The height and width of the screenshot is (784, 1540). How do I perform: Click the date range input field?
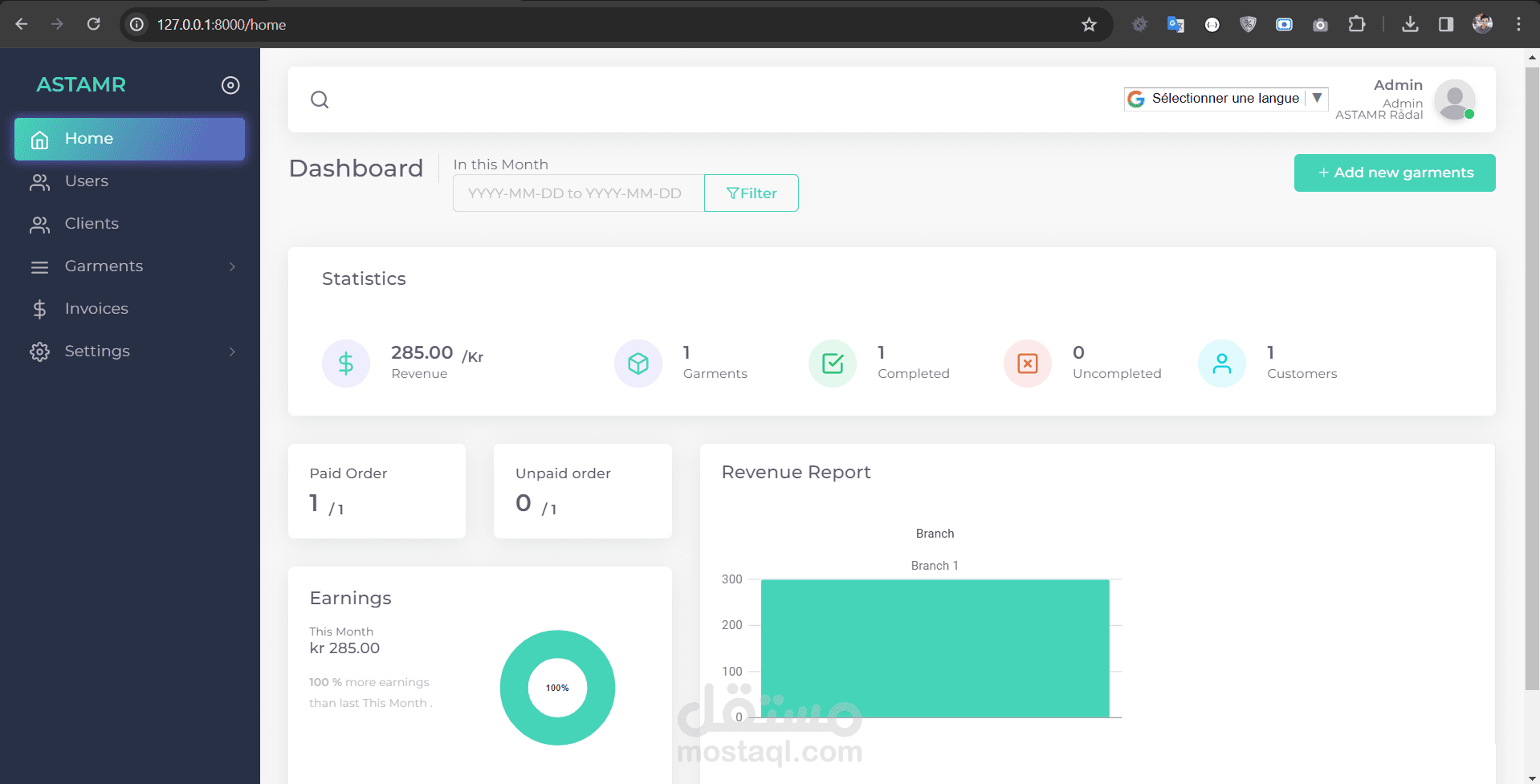coord(578,193)
